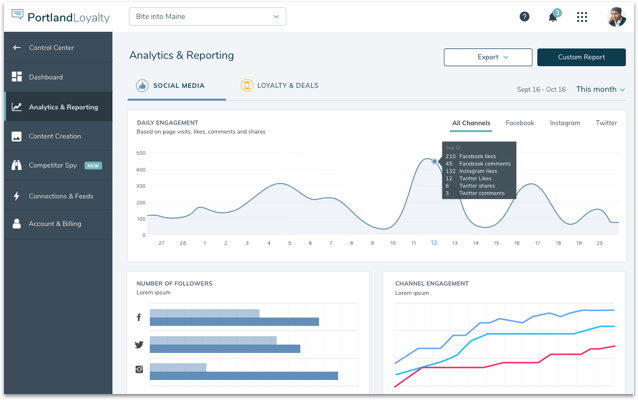638x400 pixels.
Task: Filter daily engagement by Twitter
Action: 606,123
